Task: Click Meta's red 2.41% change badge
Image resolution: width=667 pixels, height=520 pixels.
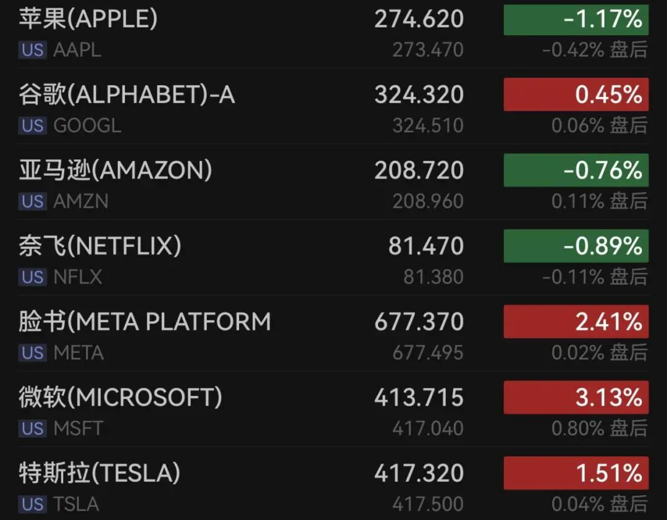Action: [x=574, y=321]
